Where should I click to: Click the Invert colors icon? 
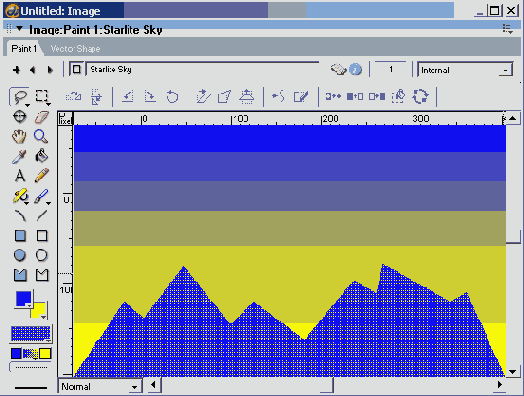tap(333, 97)
